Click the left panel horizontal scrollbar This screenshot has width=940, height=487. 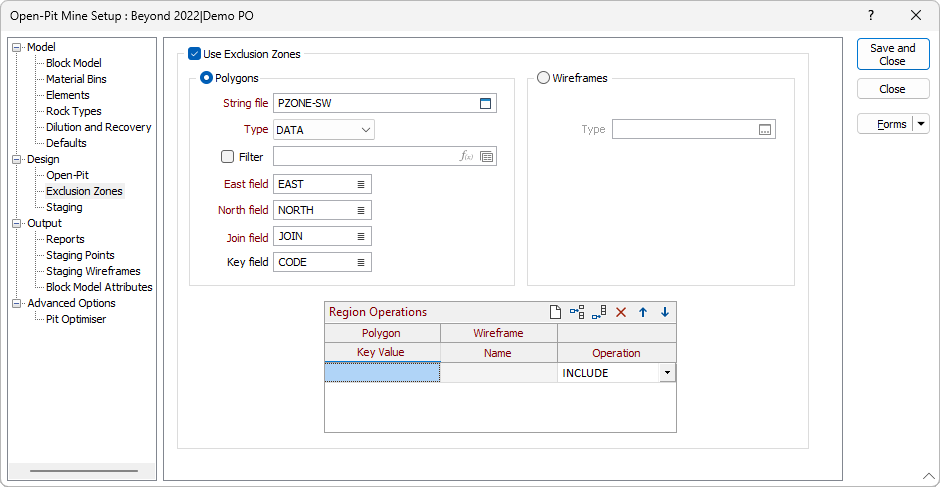pyautogui.click(x=83, y=471)
